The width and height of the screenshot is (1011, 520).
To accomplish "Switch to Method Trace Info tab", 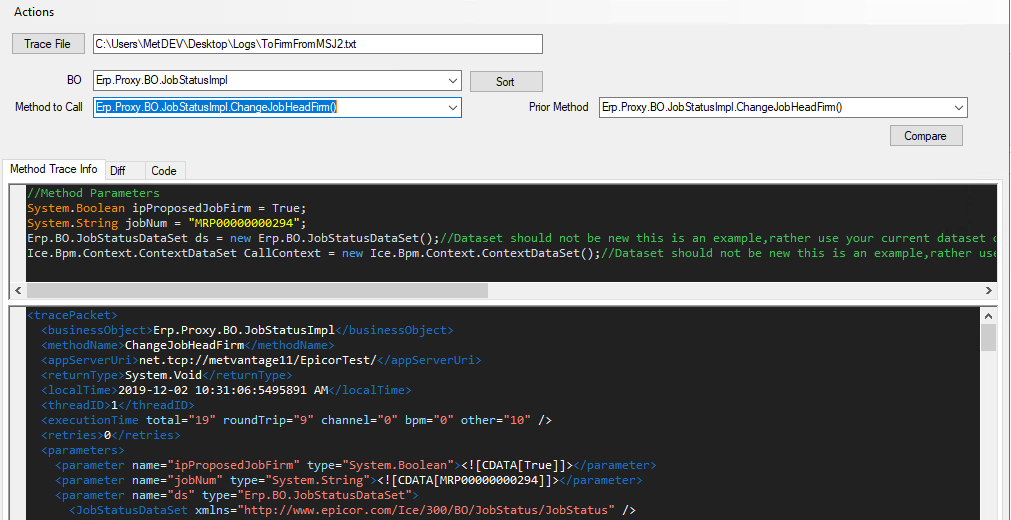I will [54, 170].
